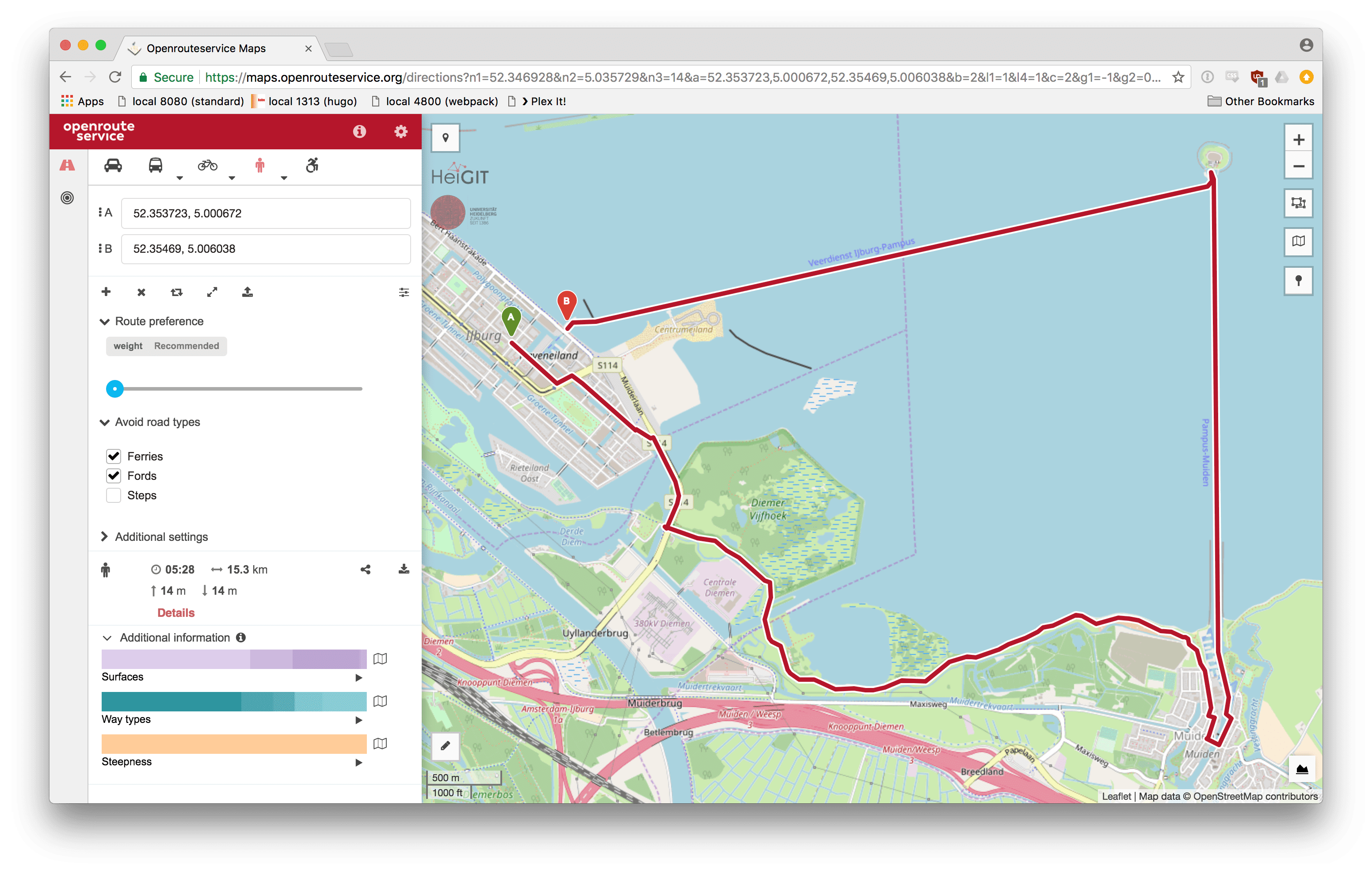Uncheck the Fords avoid checkbox

coord(114,476)
